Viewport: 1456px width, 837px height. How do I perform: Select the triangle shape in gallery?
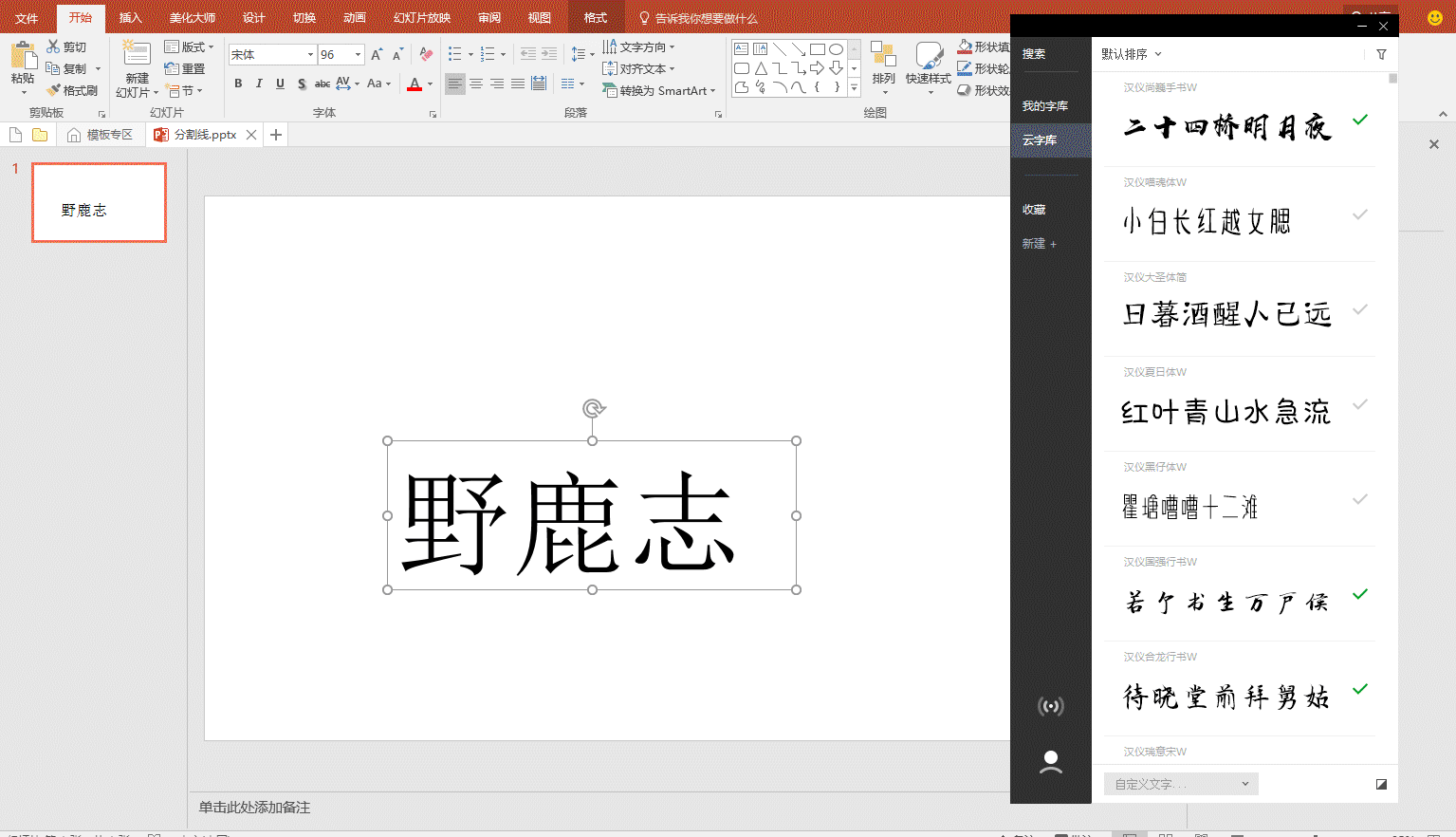click(x=761, y=68)
